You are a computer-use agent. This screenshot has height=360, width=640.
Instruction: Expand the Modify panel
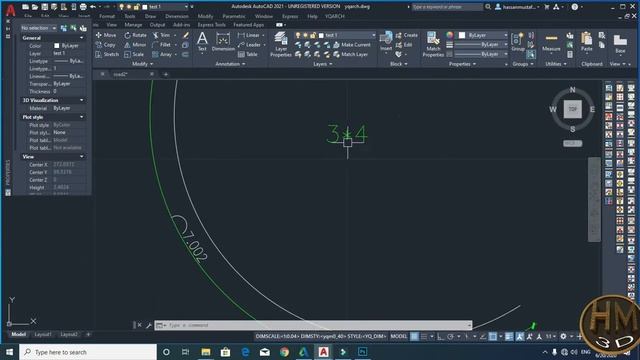pyautogui.click(x=142, y=64)
